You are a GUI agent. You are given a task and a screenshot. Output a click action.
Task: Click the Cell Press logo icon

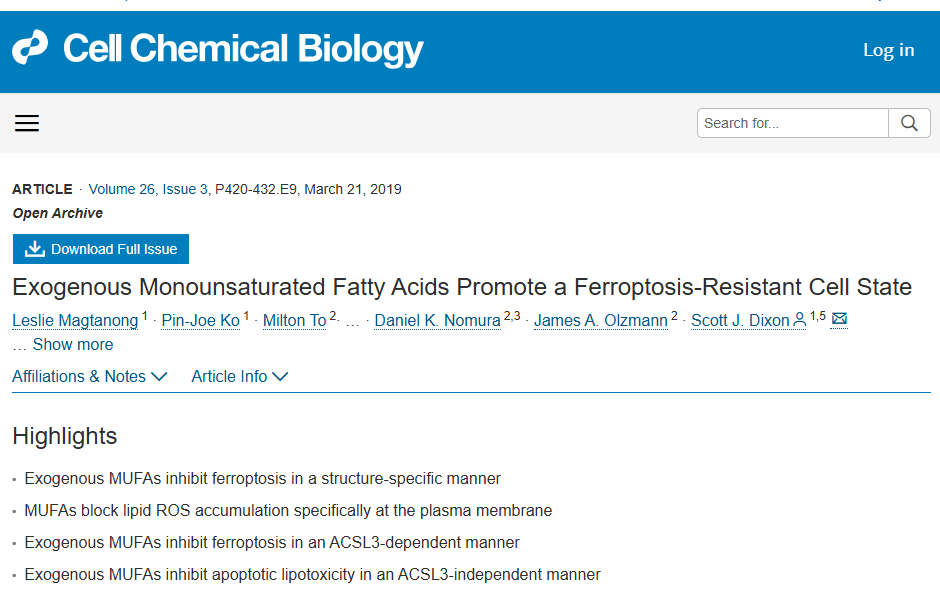30,48
